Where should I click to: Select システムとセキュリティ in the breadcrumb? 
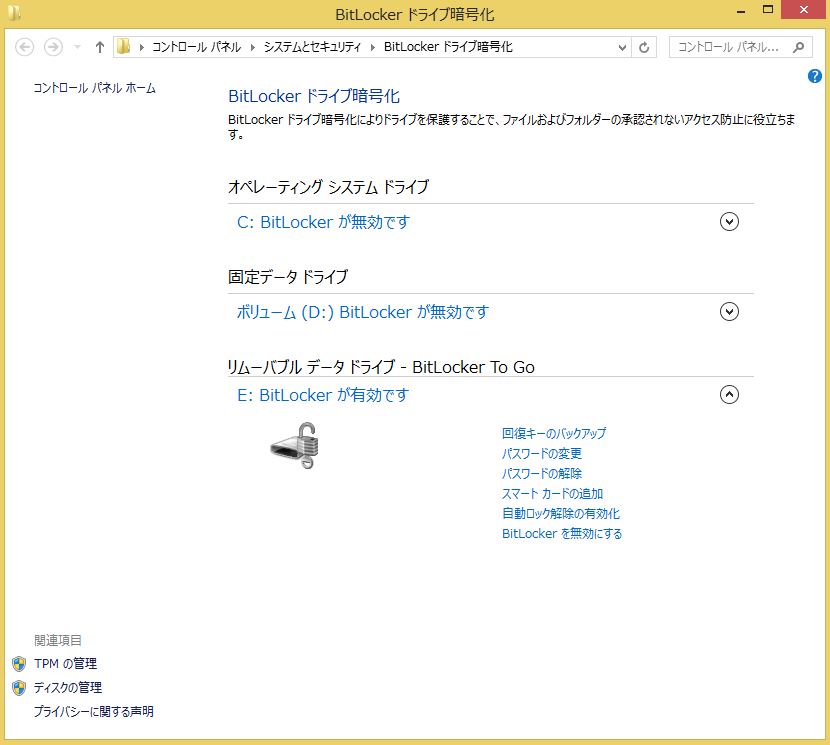(312, 47)
